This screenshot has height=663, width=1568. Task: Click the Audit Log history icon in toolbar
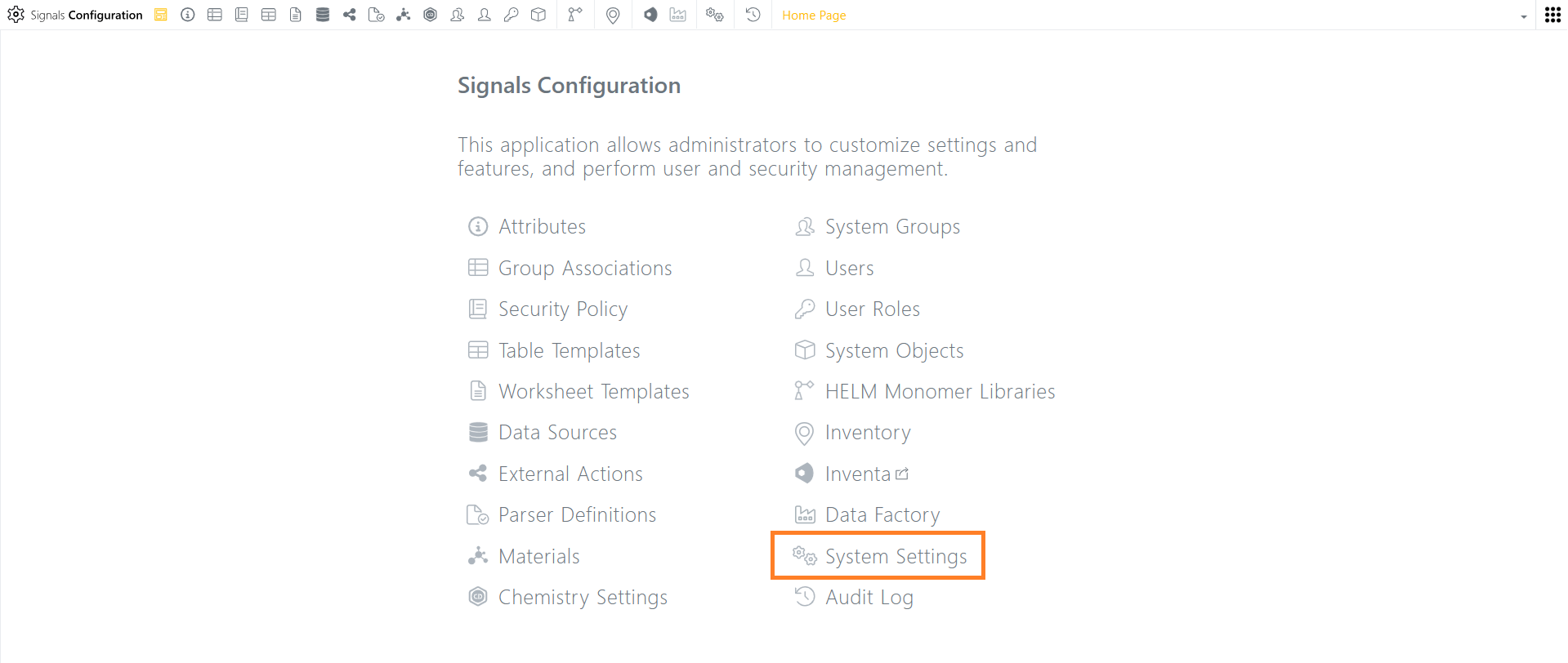point(753,15)
